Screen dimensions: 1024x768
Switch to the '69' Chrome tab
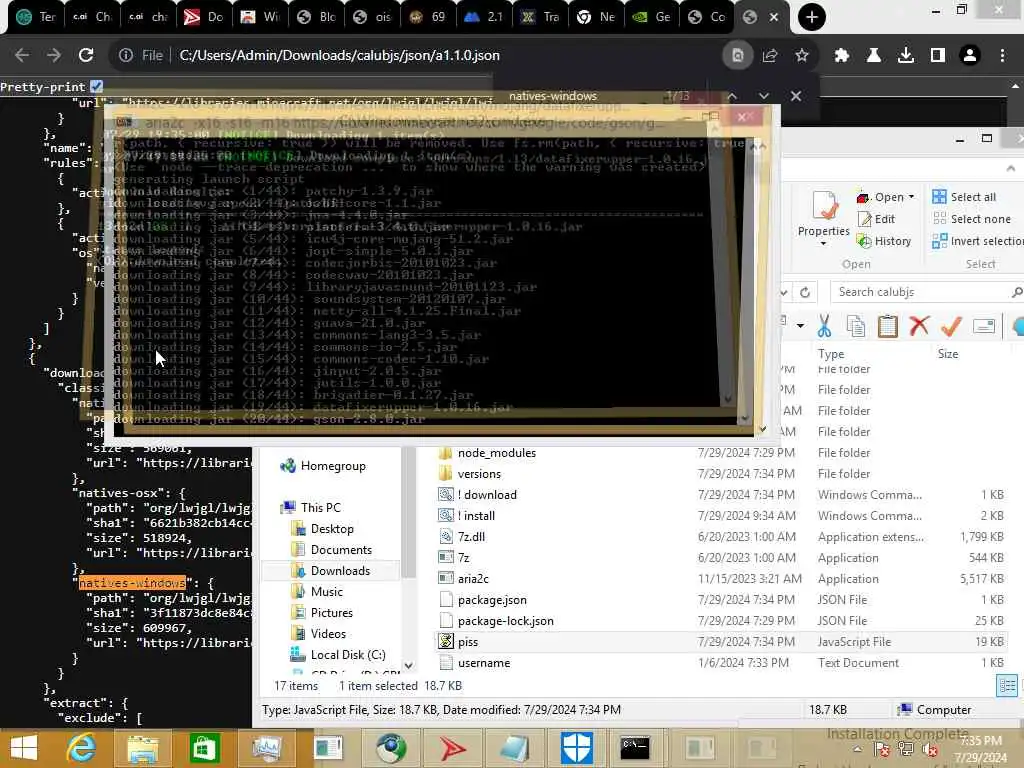[x=428, y=17]
